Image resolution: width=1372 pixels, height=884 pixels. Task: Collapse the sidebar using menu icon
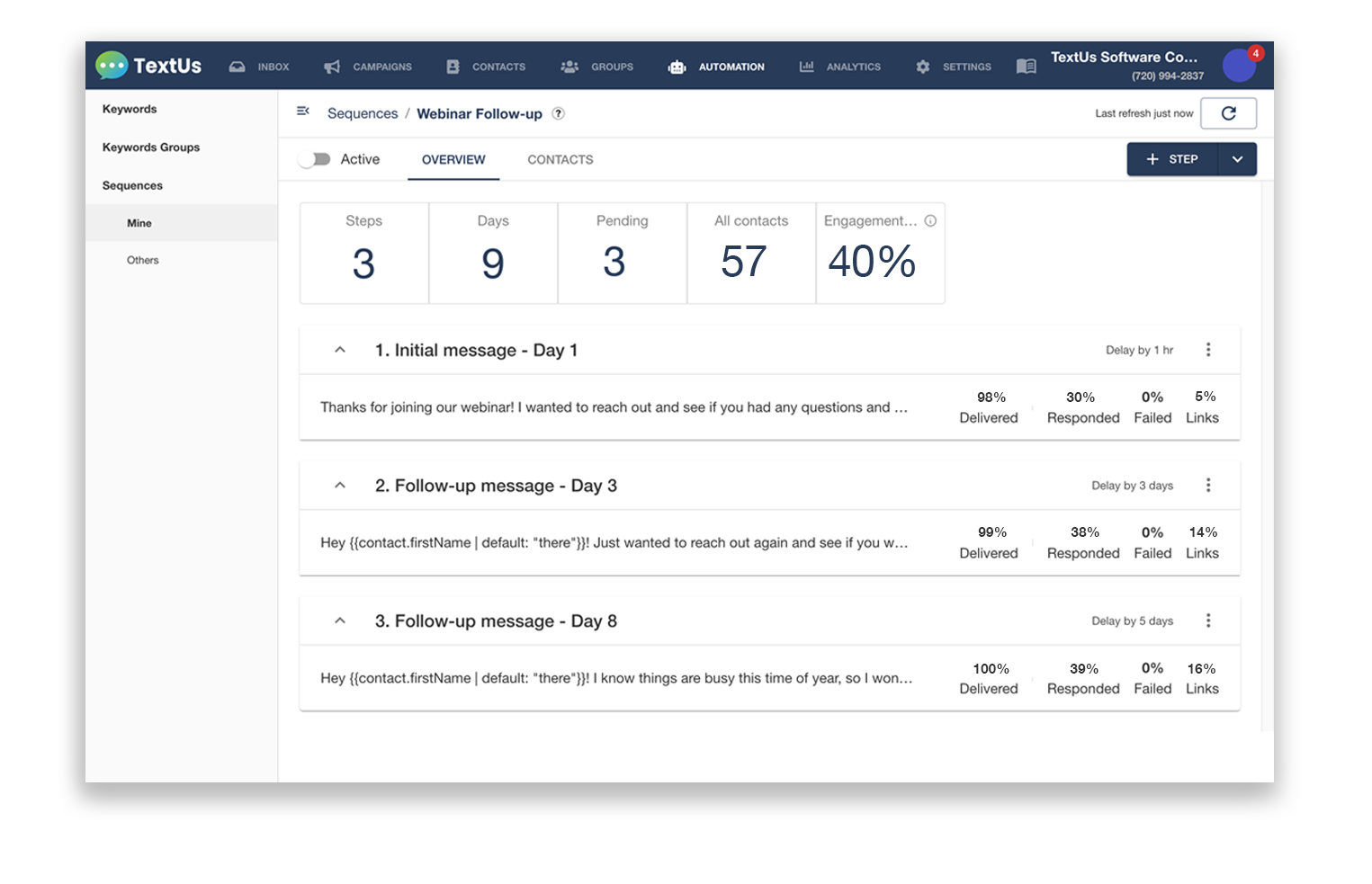(x=303, y=112)
